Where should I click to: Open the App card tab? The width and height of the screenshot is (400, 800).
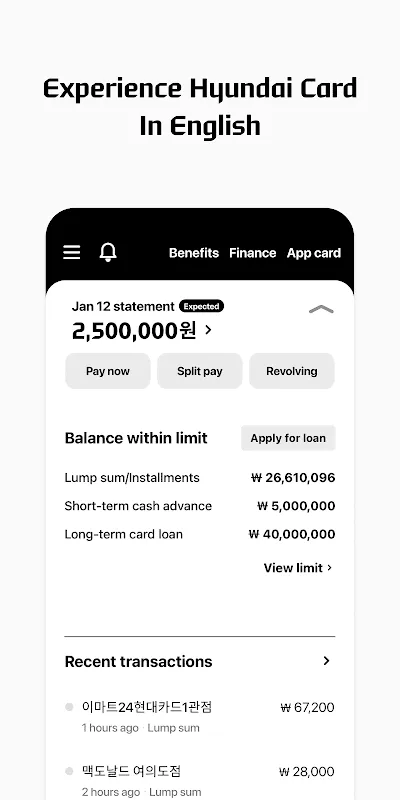(x=314, y=253)
